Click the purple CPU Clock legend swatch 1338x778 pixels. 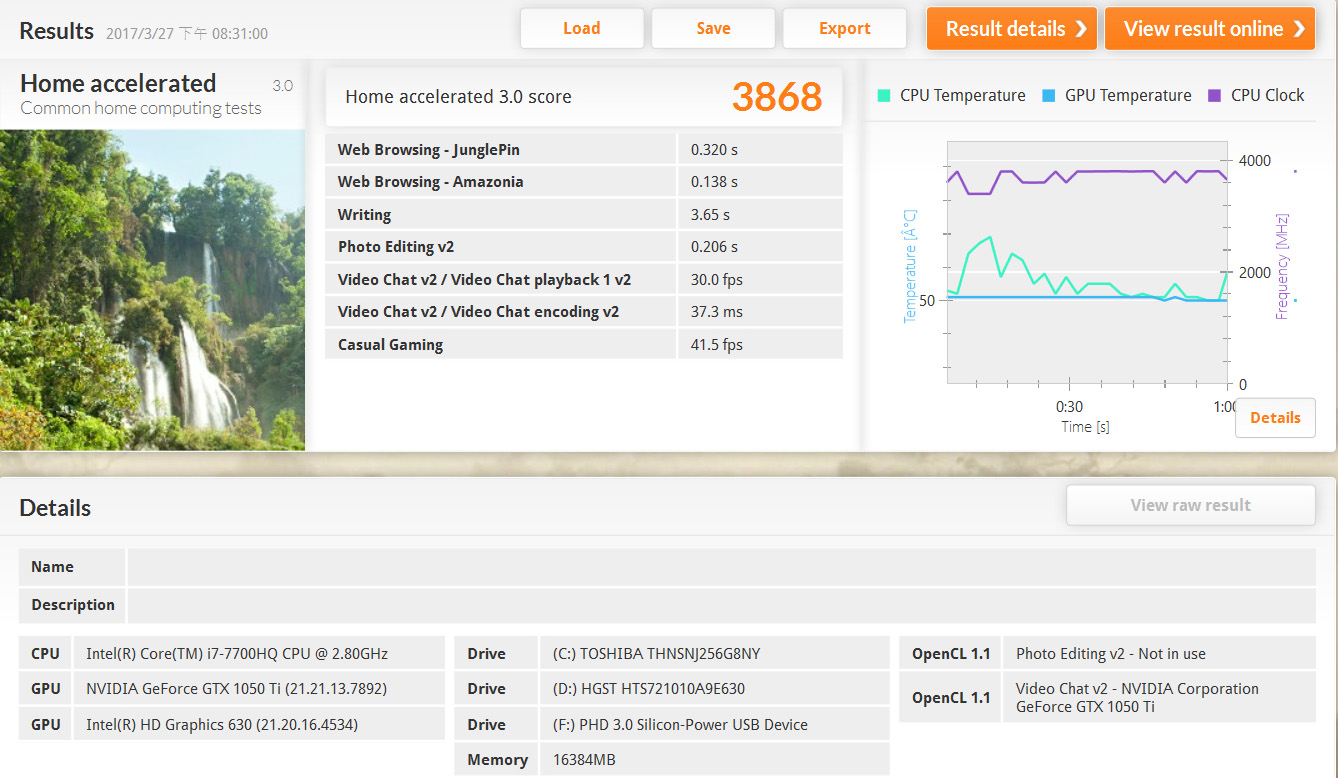1215,96
